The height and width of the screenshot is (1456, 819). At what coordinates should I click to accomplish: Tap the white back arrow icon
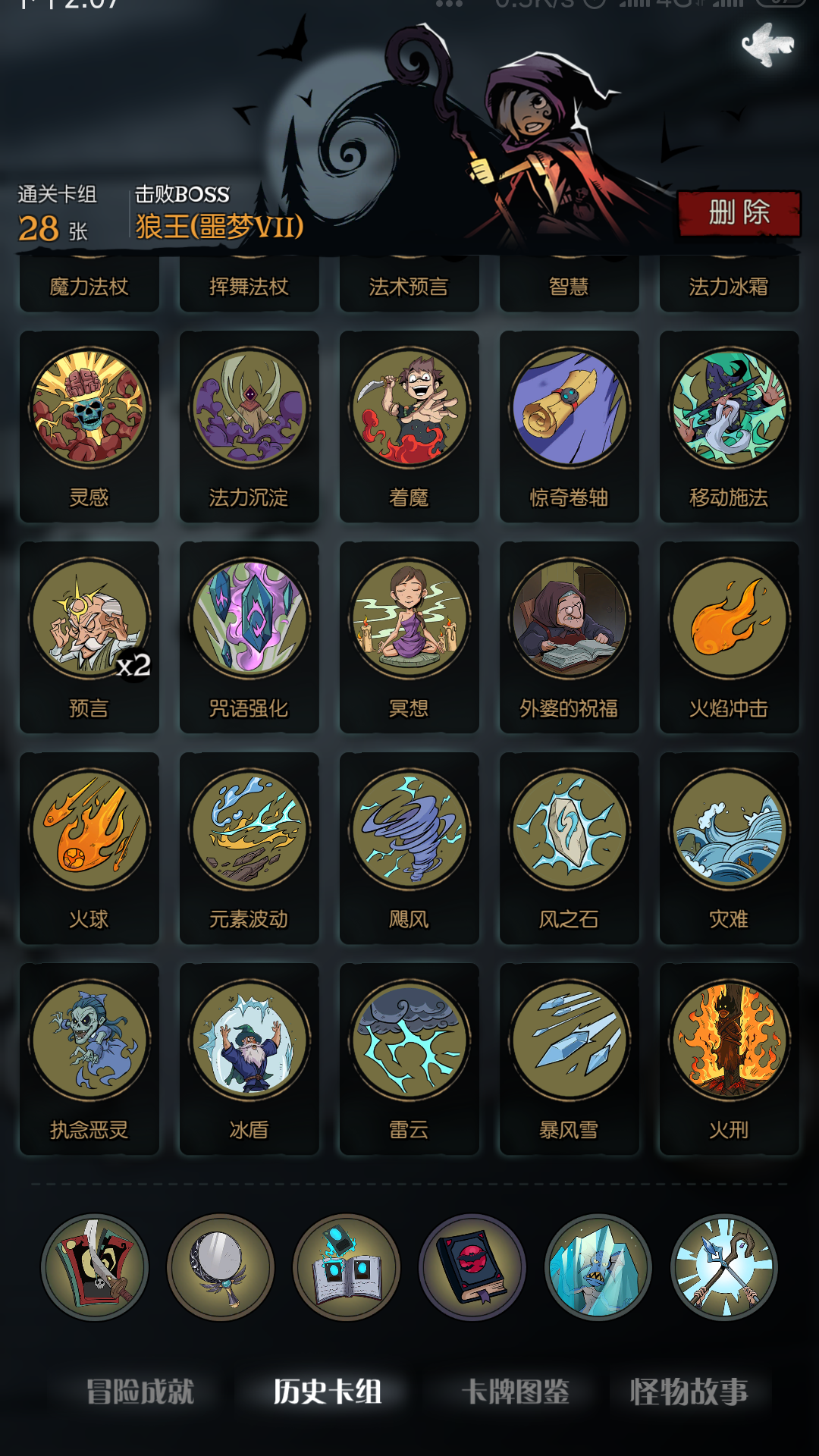[767, 44]
